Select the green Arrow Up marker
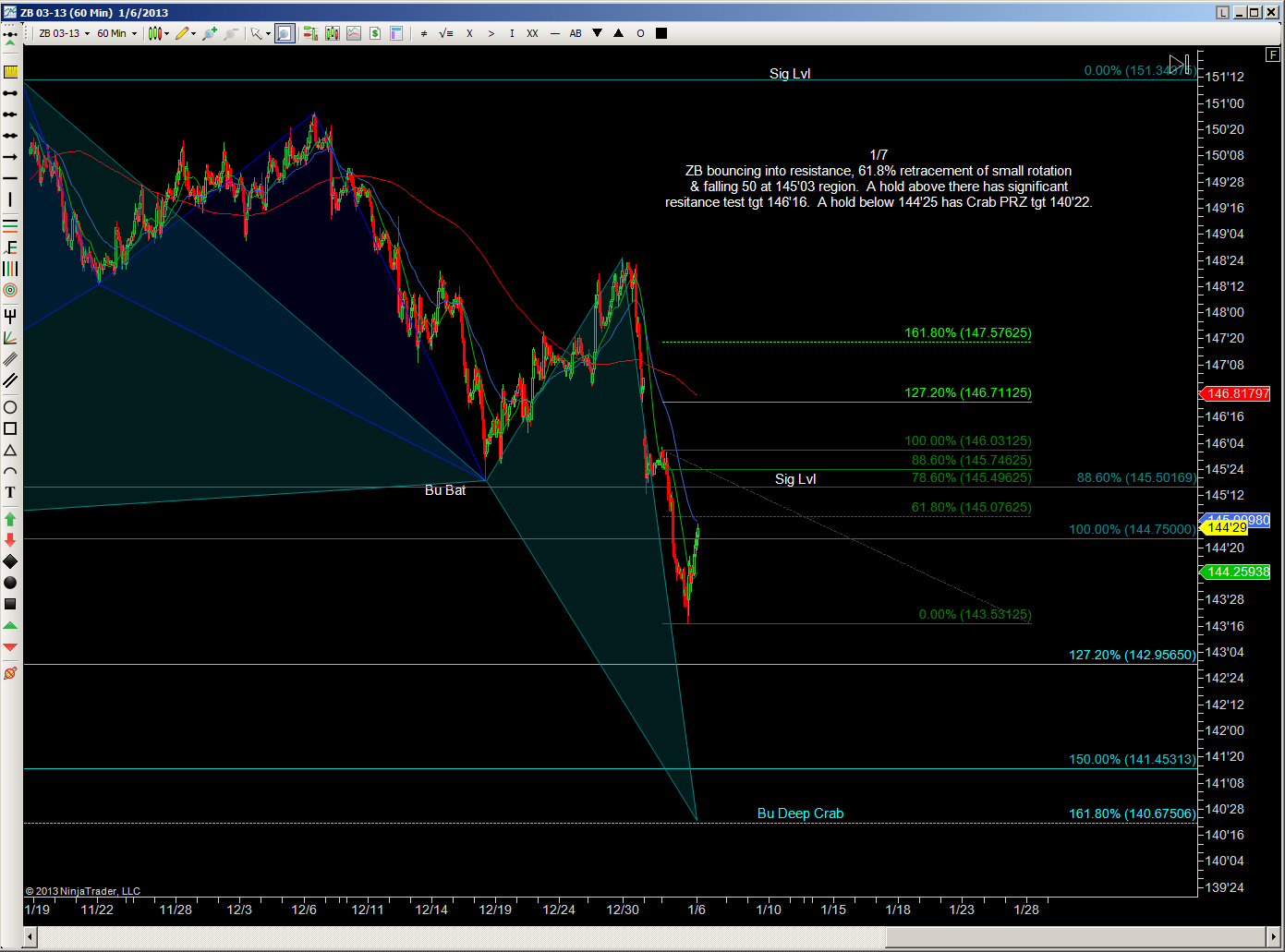 (x=10, y=519)
